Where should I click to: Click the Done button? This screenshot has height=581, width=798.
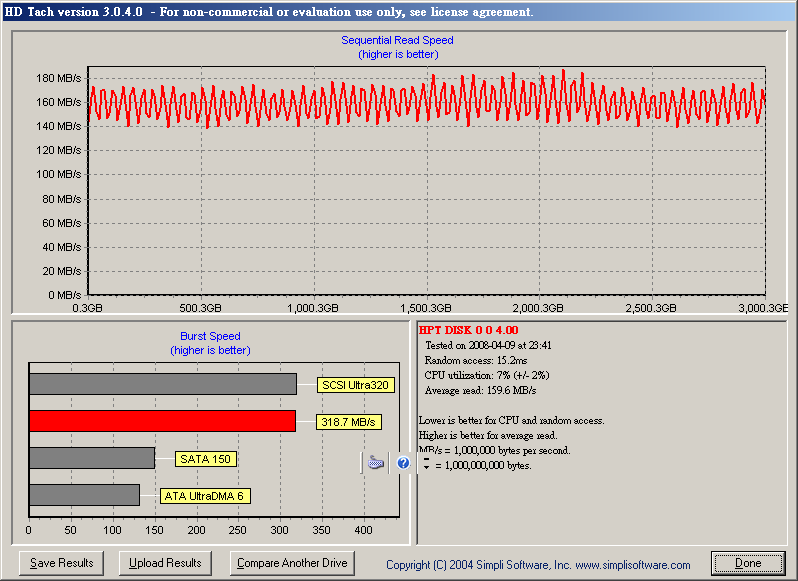pyautogui.click(x=748, y=563)
